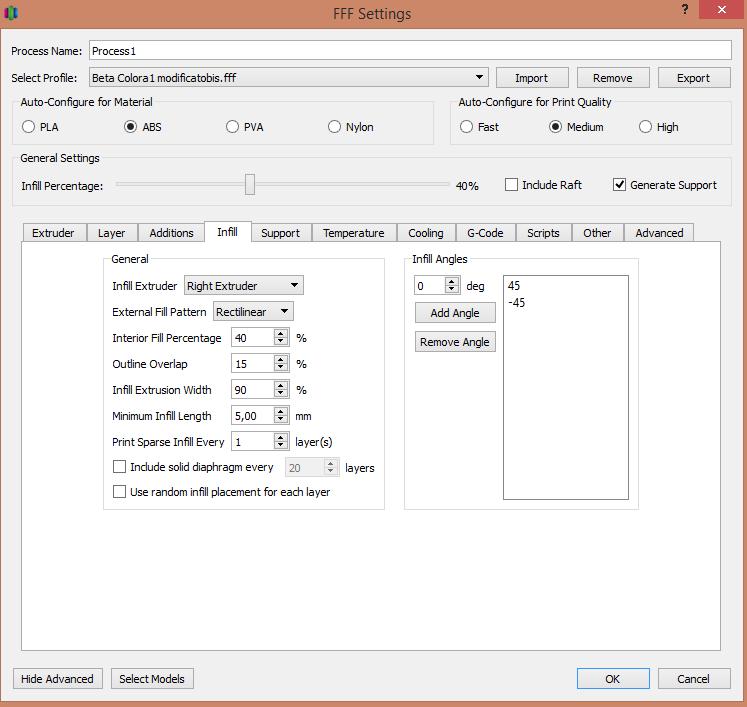Toggle Use random infill placement checkbox

coord(120,492)
